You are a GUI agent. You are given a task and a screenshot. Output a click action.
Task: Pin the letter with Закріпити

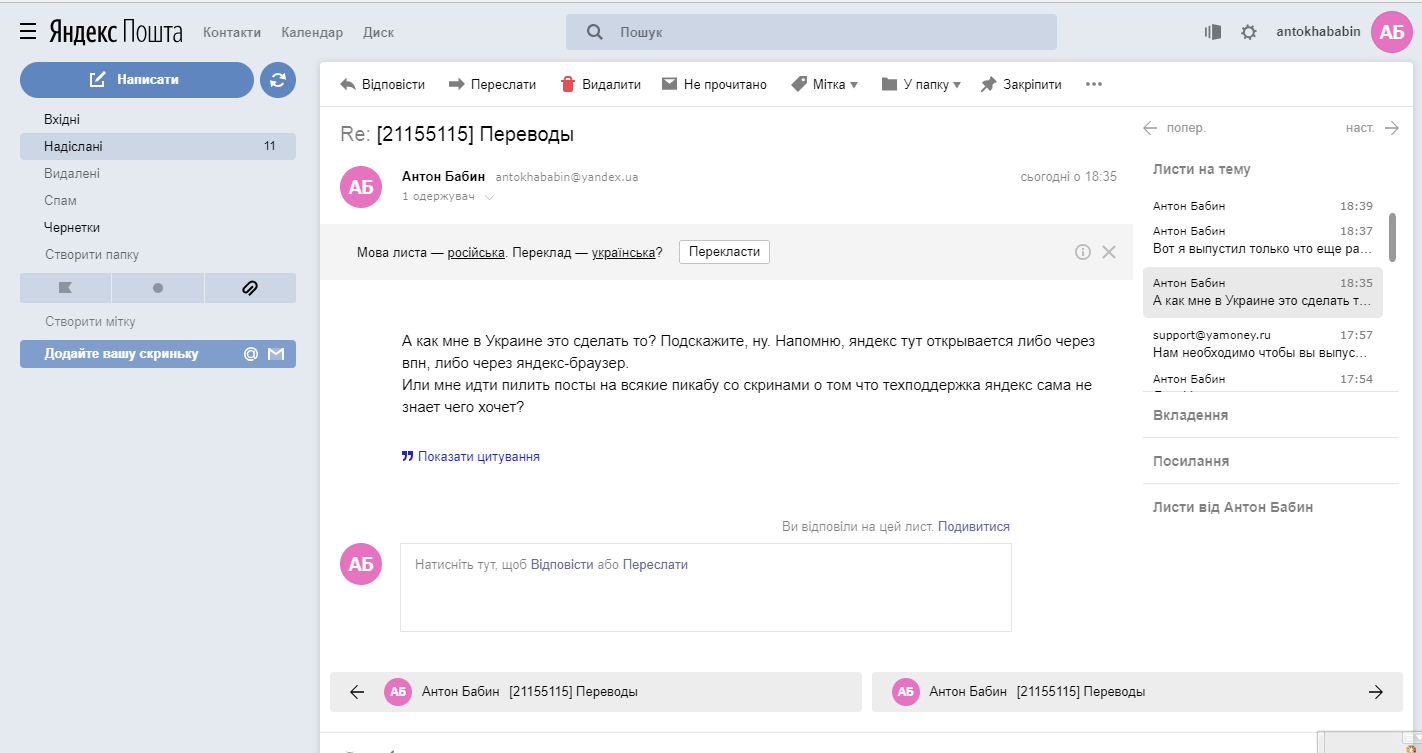point(1021,85)
